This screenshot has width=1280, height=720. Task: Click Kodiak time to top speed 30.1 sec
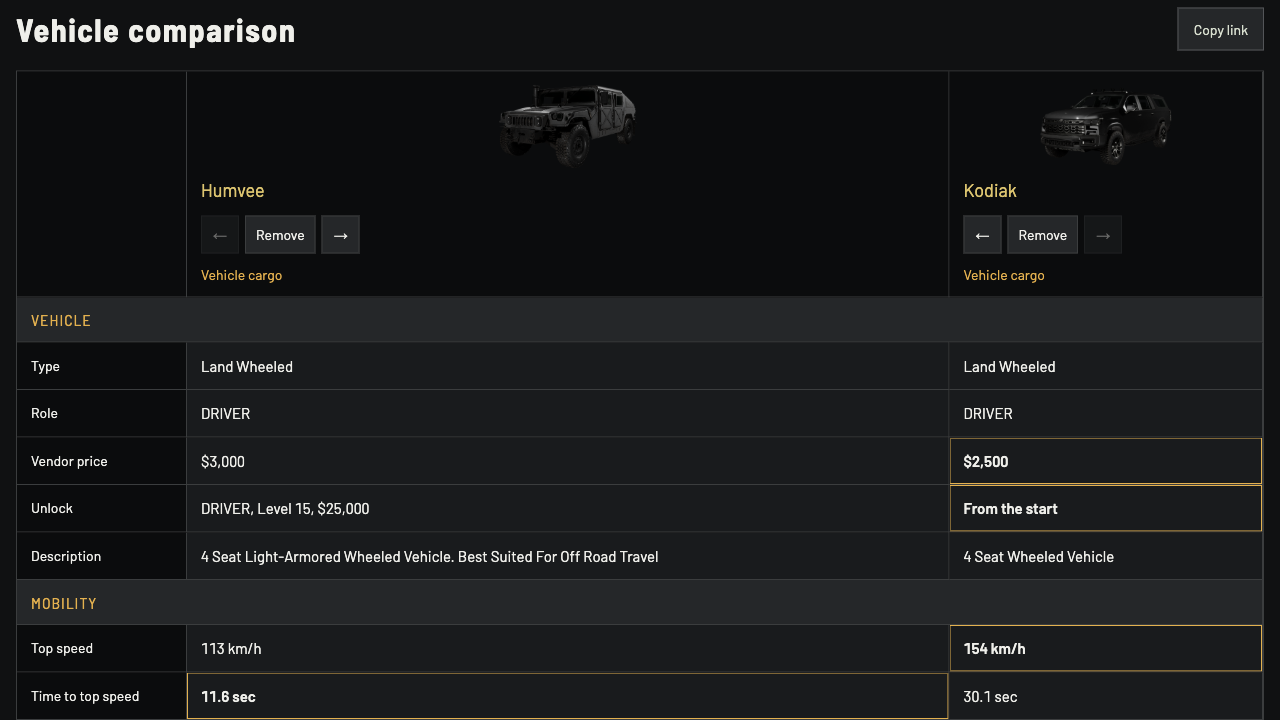pos(990,697)
